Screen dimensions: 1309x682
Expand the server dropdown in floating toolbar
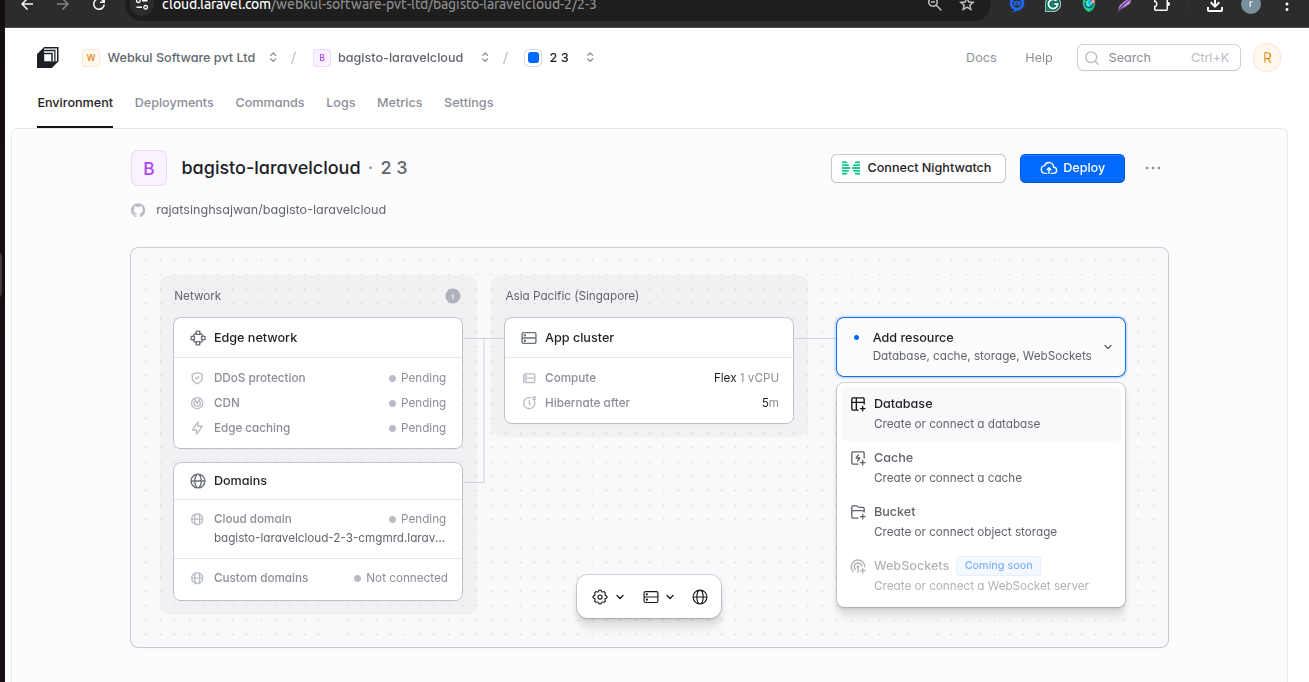point(659,597)
